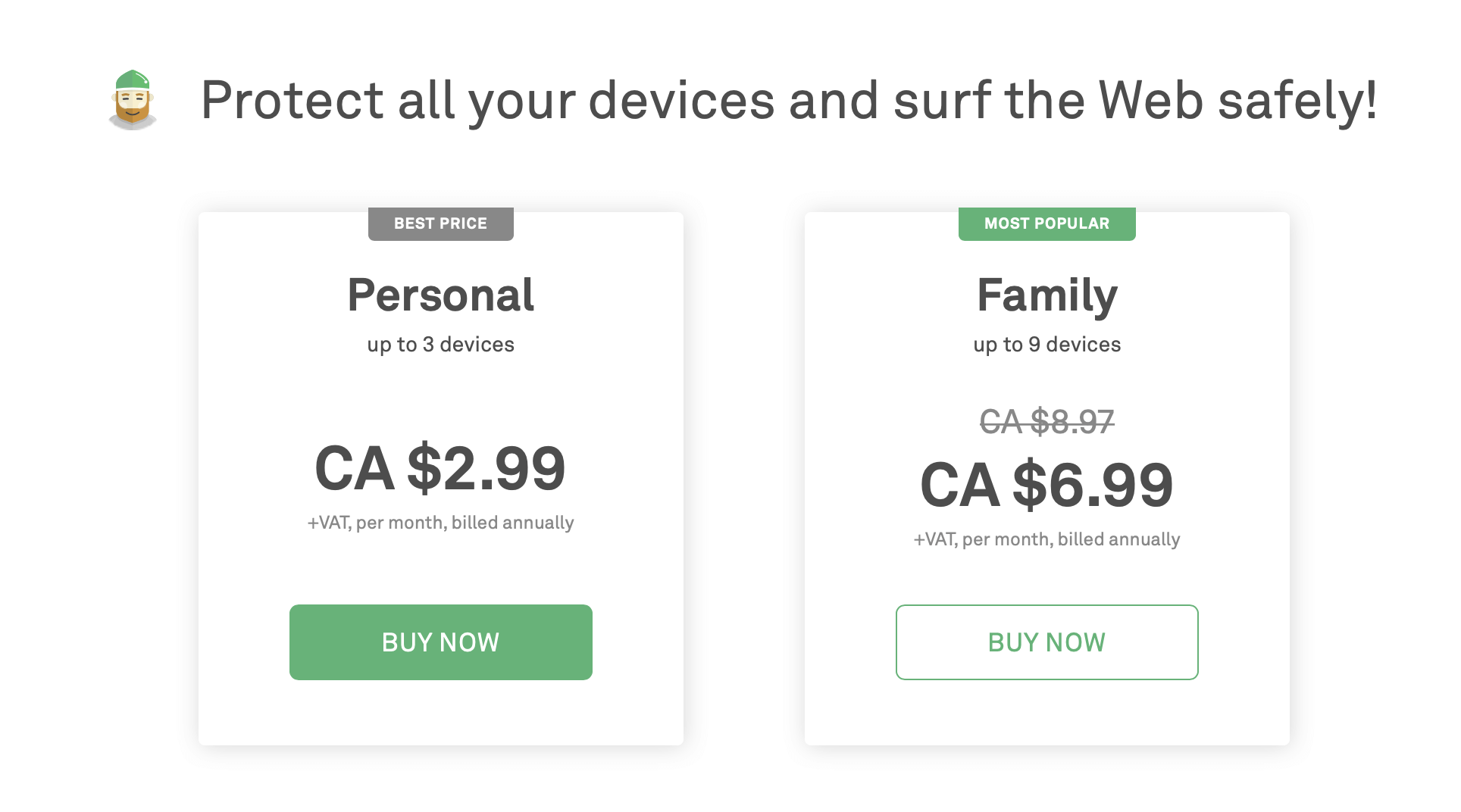
Task: Click the word "safely!" in the headline
Action: (1297, 100)
